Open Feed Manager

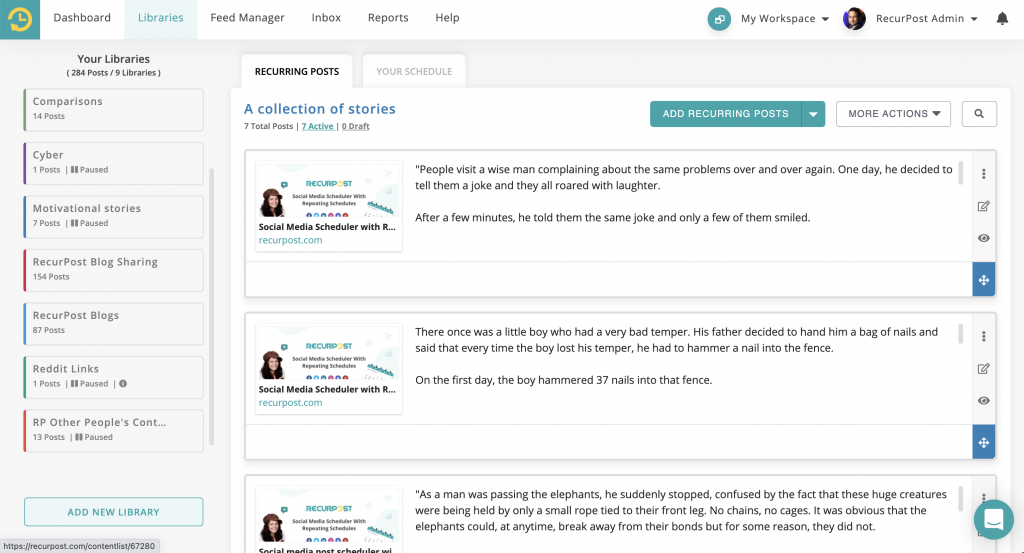[x=248, y=18]
